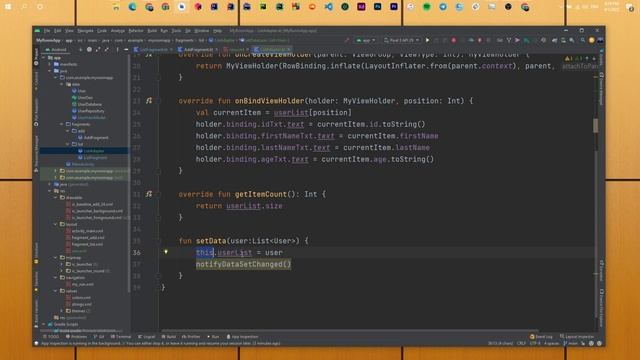The width and height of the screenshot is (640, 360).
Task: Open the search everywhere magnifier icon
Action: tap(582, 40)
